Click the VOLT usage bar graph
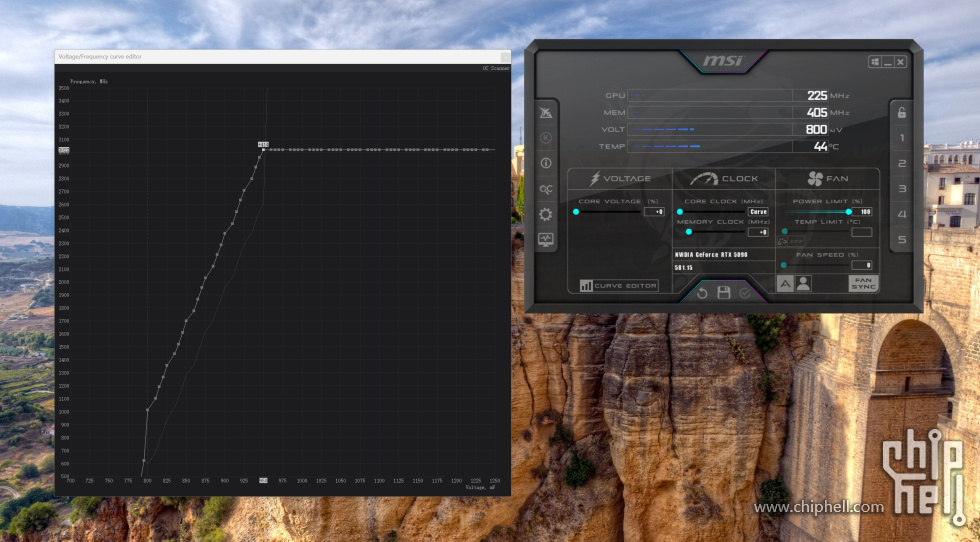The width and height of the screenshot is (980, 542). coord(709,129)
